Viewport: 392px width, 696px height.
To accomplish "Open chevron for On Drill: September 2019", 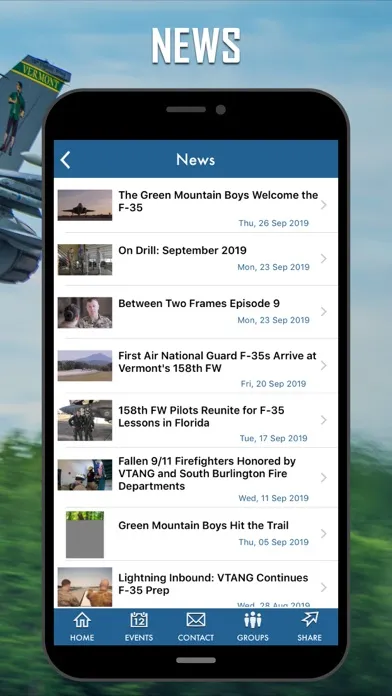I will 324,258.
